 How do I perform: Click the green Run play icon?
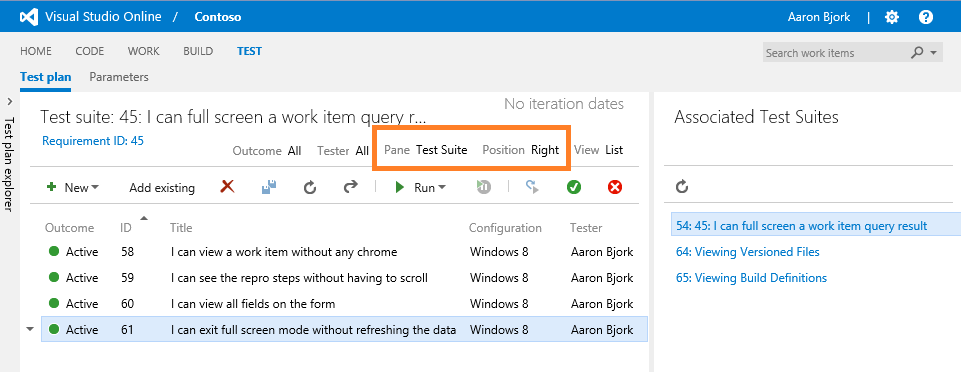click(400, 187)
